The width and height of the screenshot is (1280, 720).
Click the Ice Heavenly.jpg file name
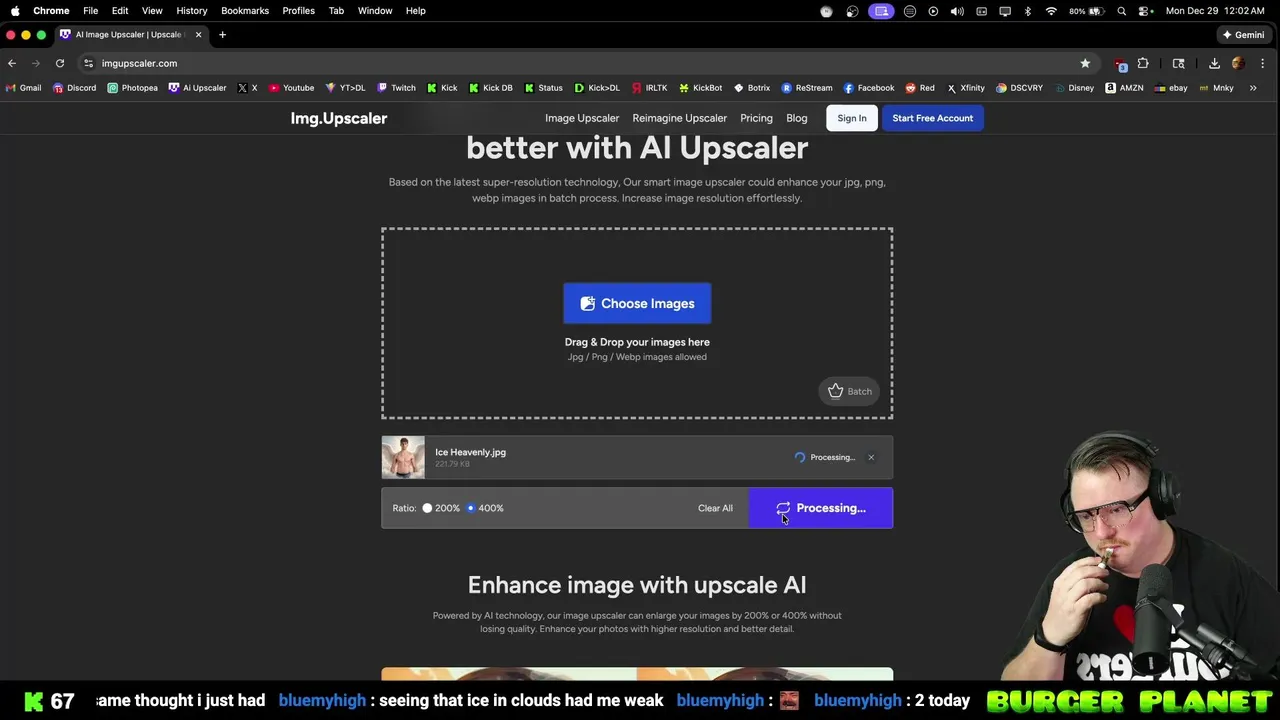[470, 452]
